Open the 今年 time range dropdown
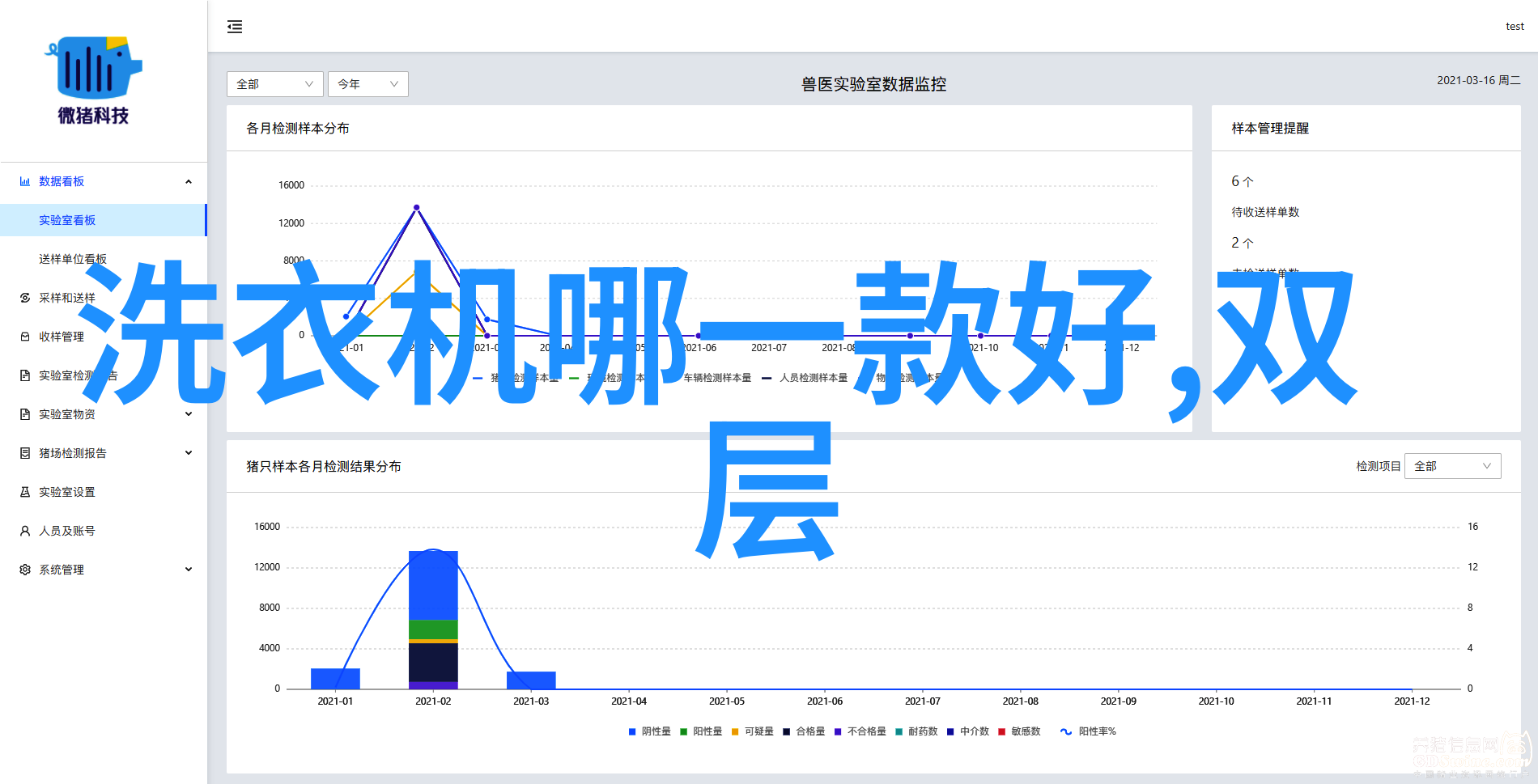1538x784 pixels. point(368,84)
